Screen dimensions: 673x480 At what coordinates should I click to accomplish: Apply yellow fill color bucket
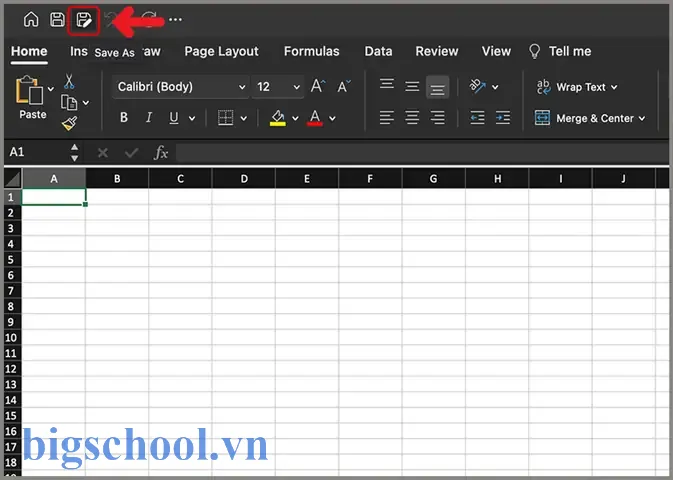pyautogui.click(x=278, y=118)
